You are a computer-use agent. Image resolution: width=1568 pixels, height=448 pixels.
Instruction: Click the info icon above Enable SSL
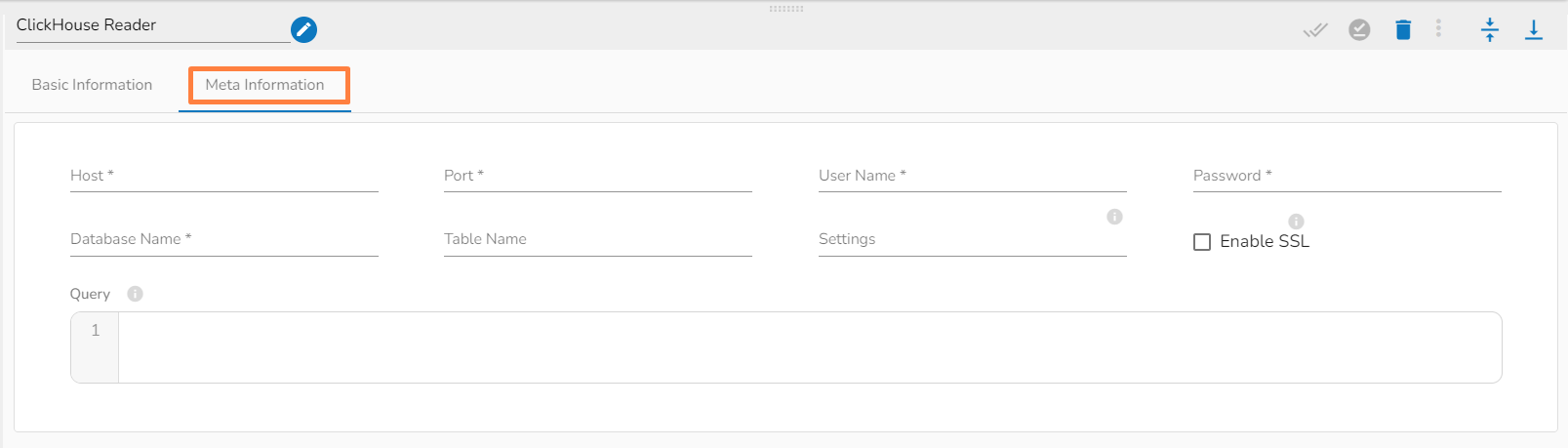pyautogui.click(x=1296, y=222)
